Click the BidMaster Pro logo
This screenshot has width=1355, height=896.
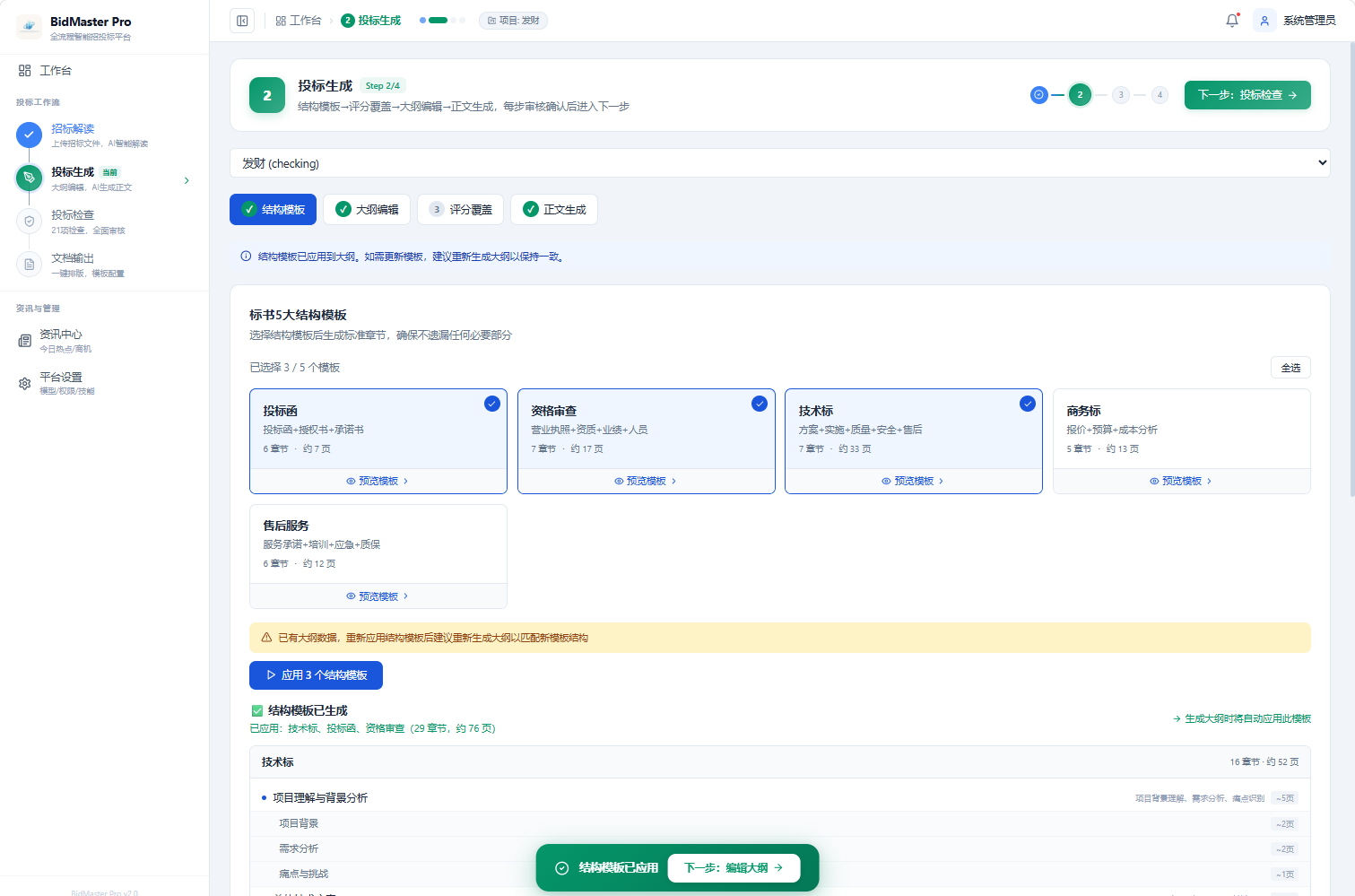[29, 27]
